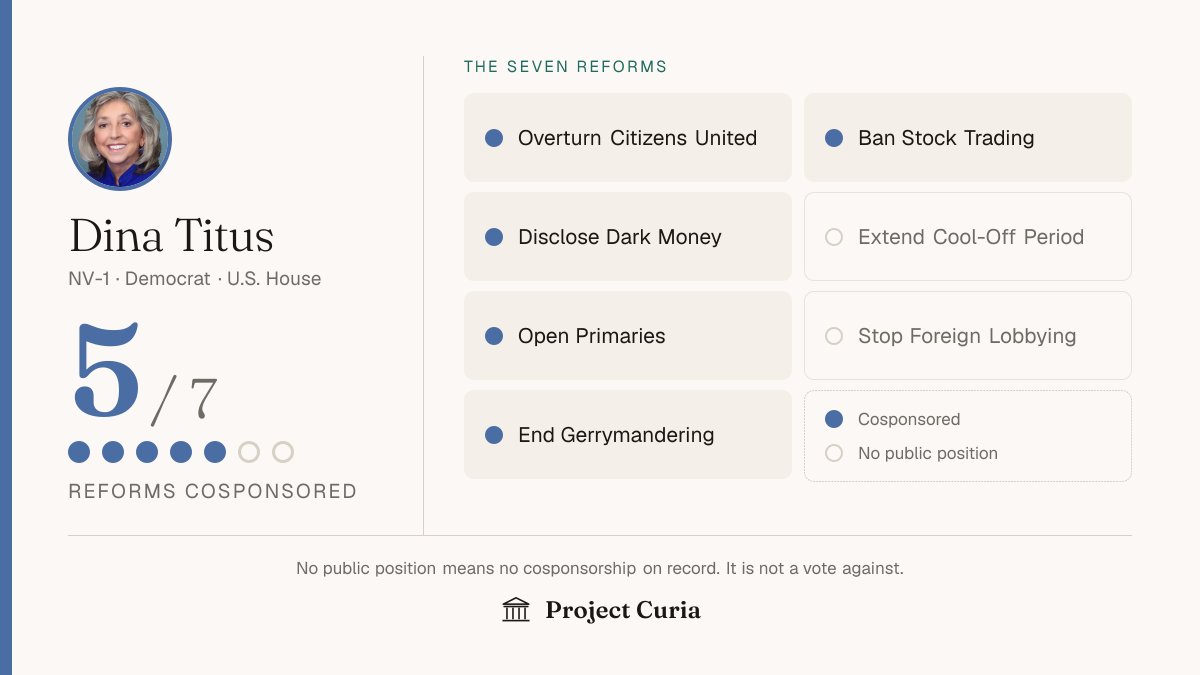Click the filled dot beside Disclose Dark Money
1200x675 pixels.
tap(494, 237)
